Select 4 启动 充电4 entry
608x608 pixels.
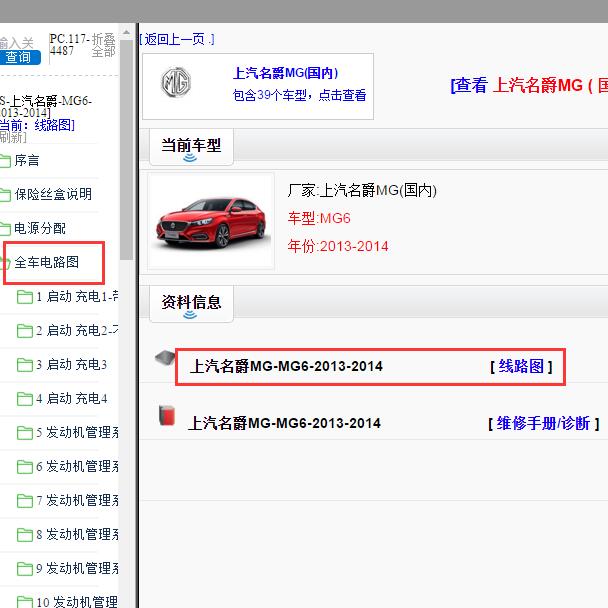pos(72,399)
